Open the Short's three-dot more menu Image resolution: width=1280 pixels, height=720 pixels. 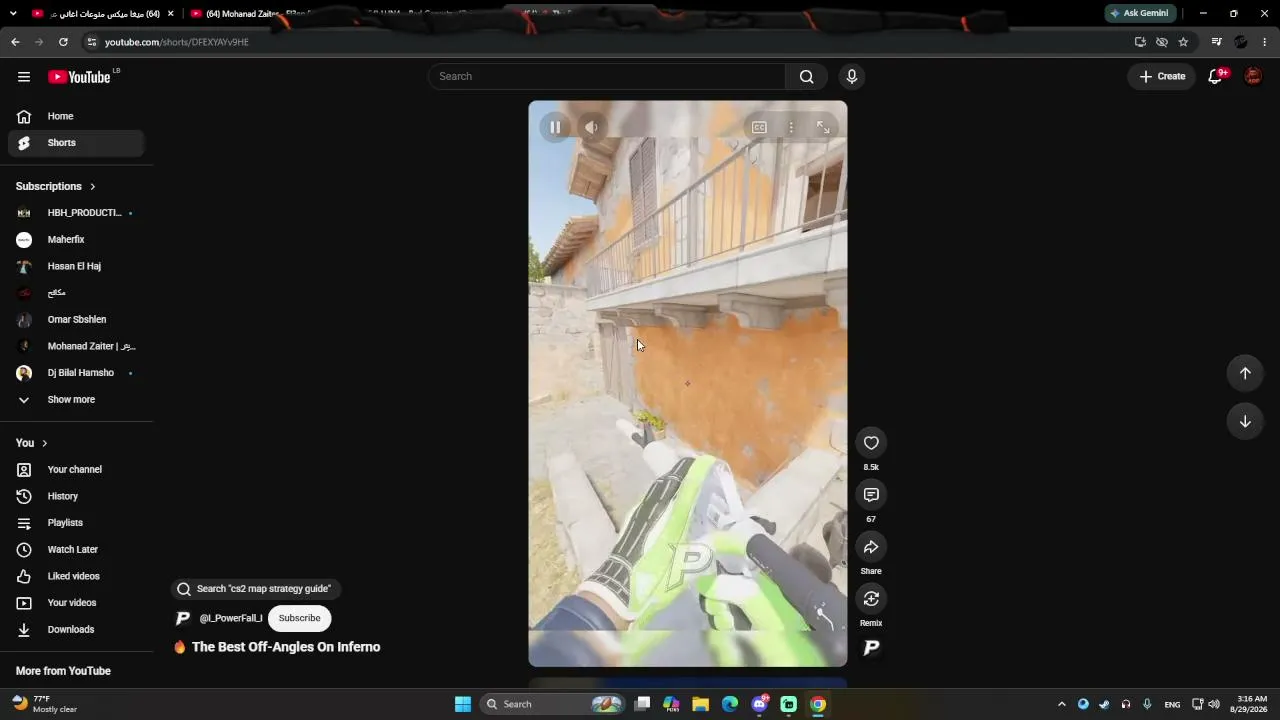tap(791, 127)
